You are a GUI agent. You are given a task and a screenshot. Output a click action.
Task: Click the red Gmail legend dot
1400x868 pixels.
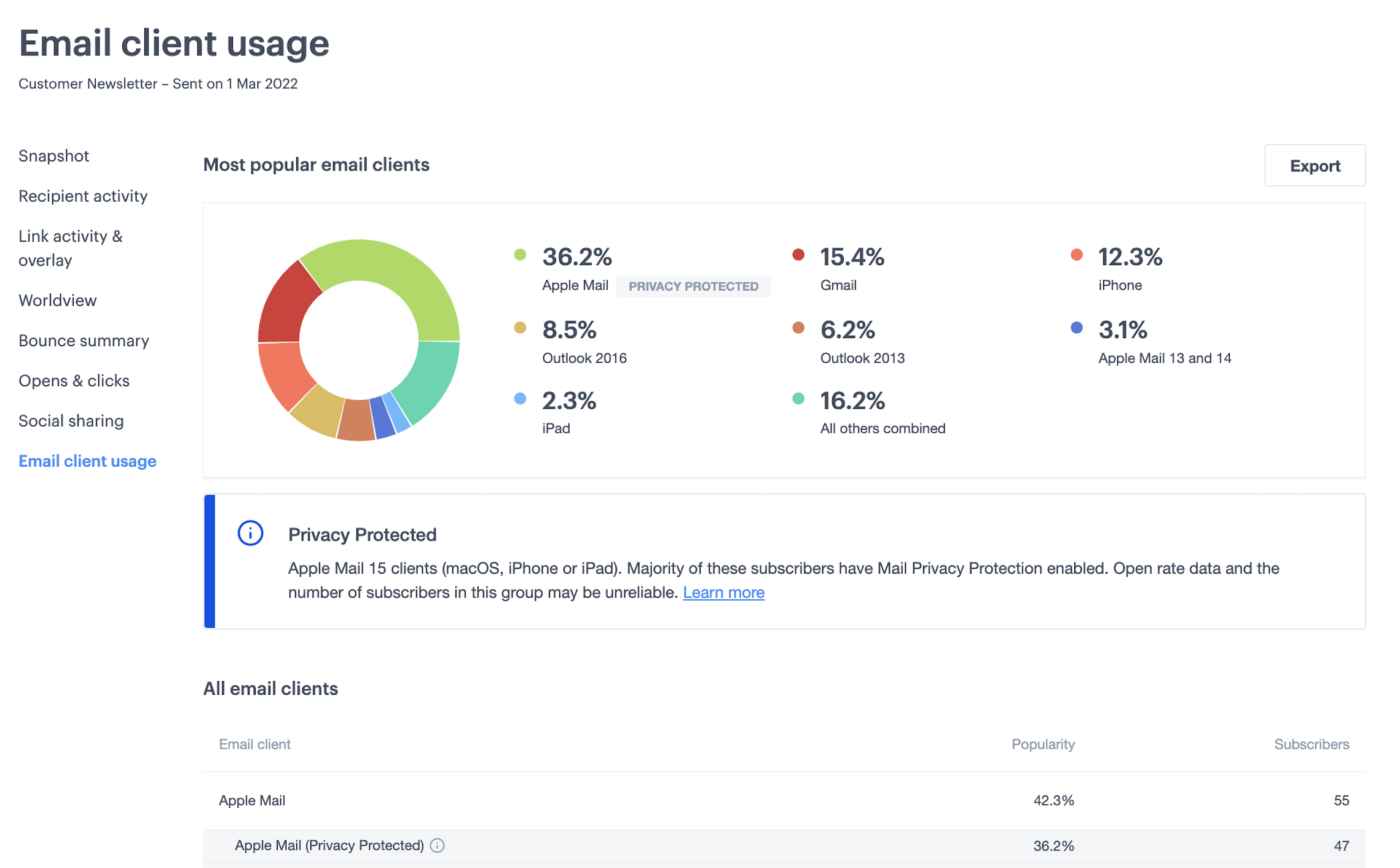[798, 254]
